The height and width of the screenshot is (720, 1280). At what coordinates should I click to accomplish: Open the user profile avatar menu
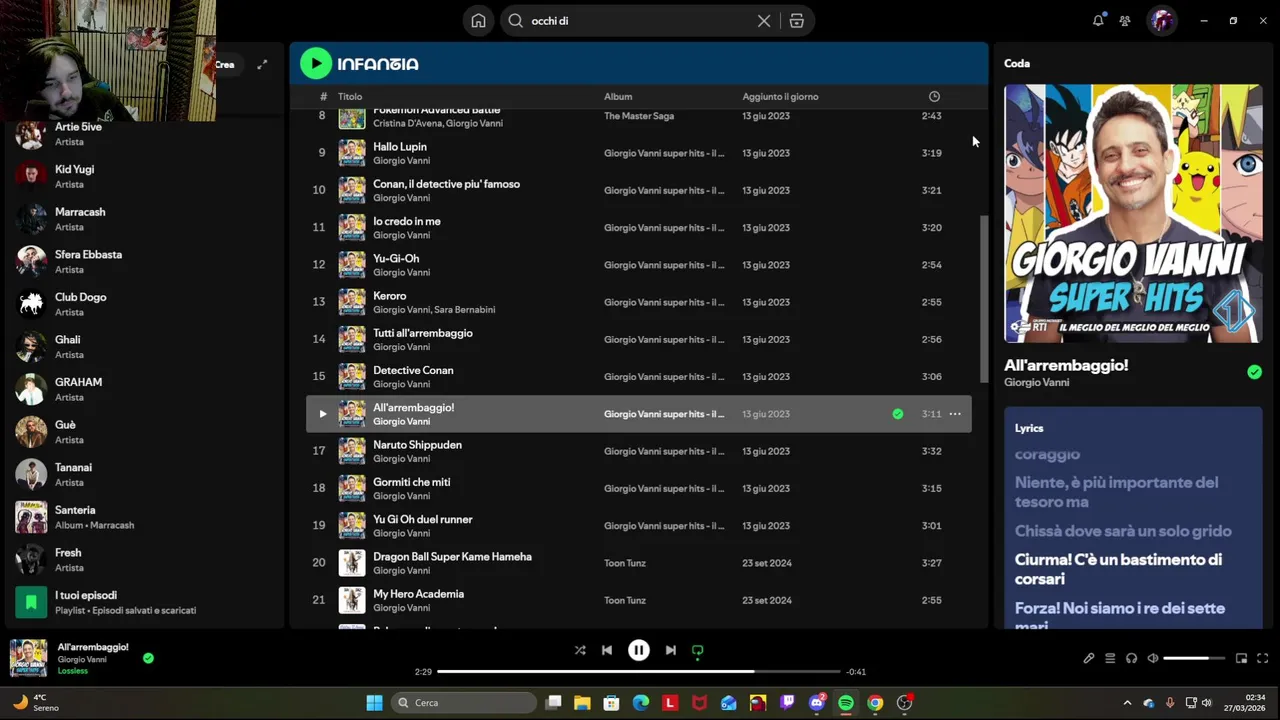(x=1161, y=20)
